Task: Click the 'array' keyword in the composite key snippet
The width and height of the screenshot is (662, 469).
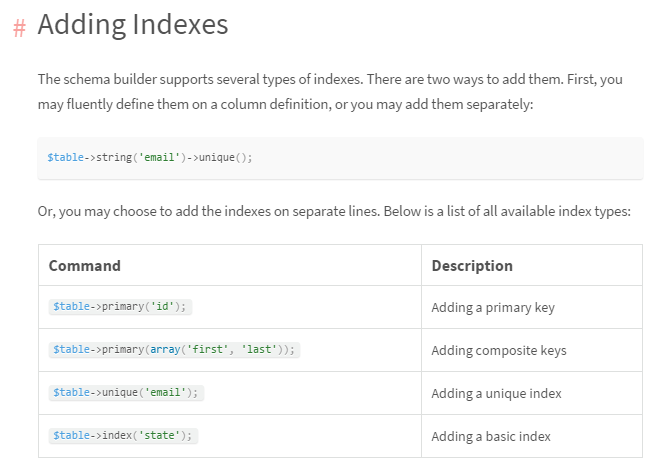Action: (166, 350)
